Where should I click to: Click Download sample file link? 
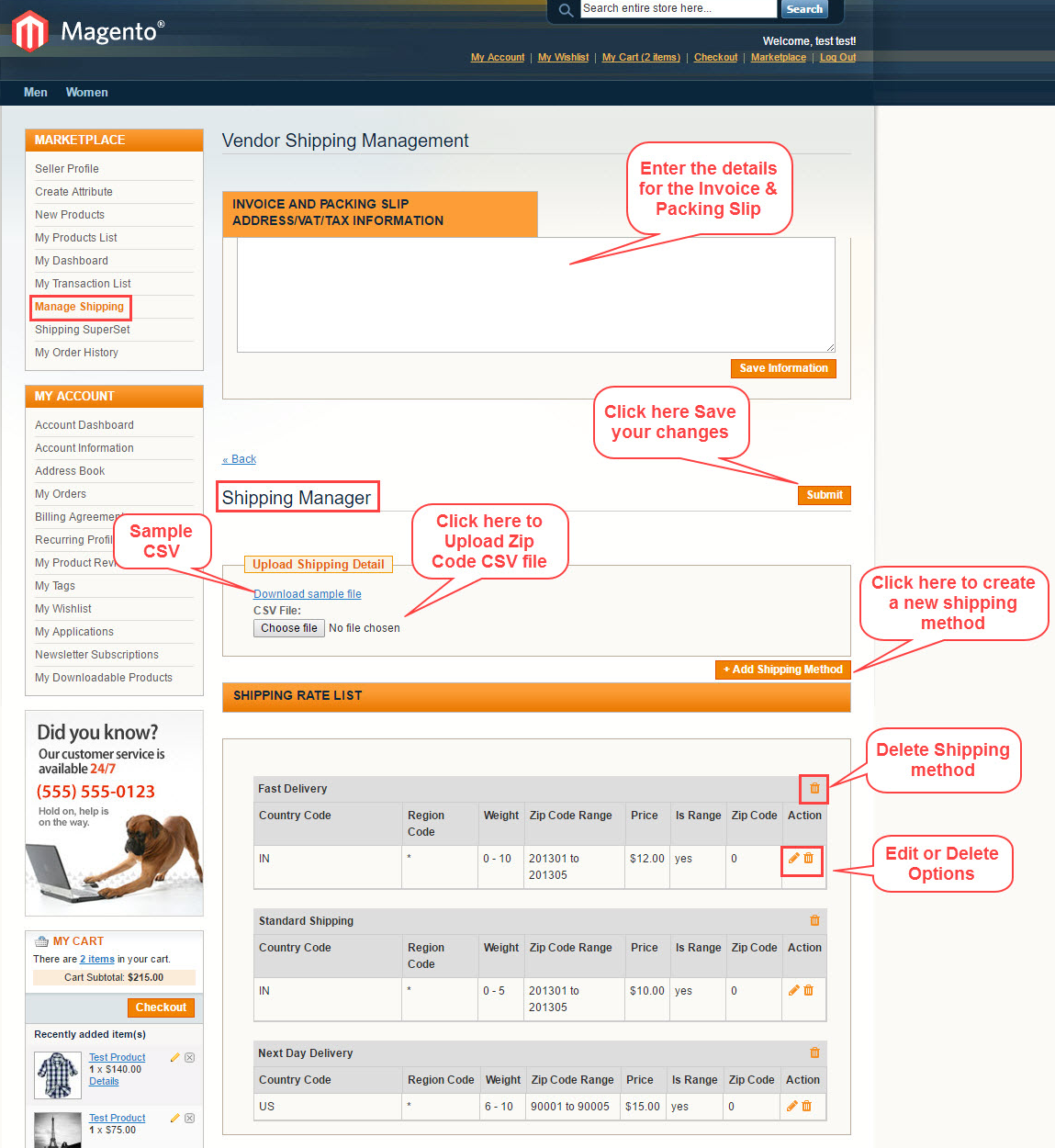pyautogui.click(x=308, y=594)
